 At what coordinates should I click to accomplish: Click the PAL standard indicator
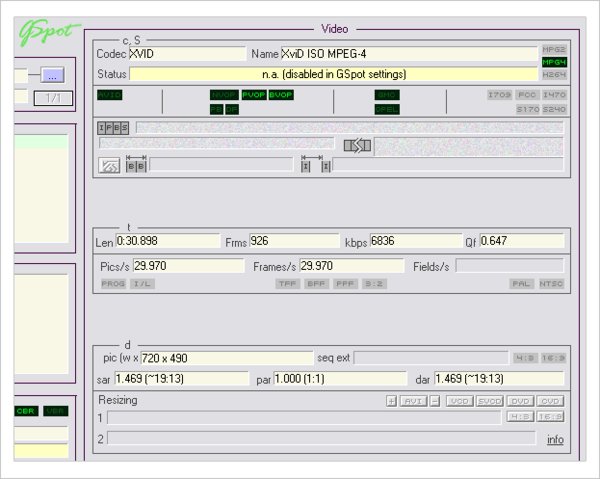522,283
